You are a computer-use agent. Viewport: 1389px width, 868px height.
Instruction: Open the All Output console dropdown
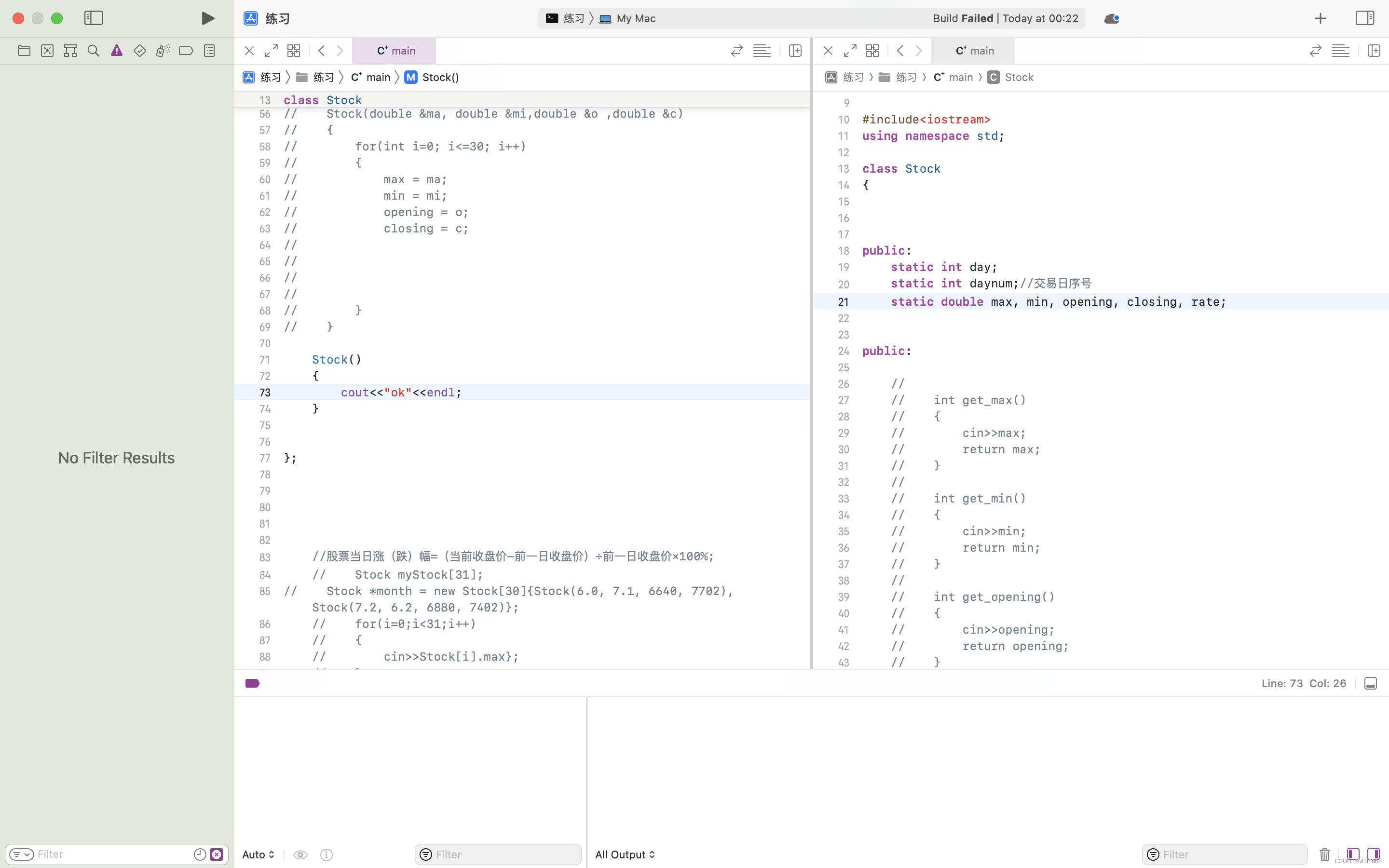625,854
